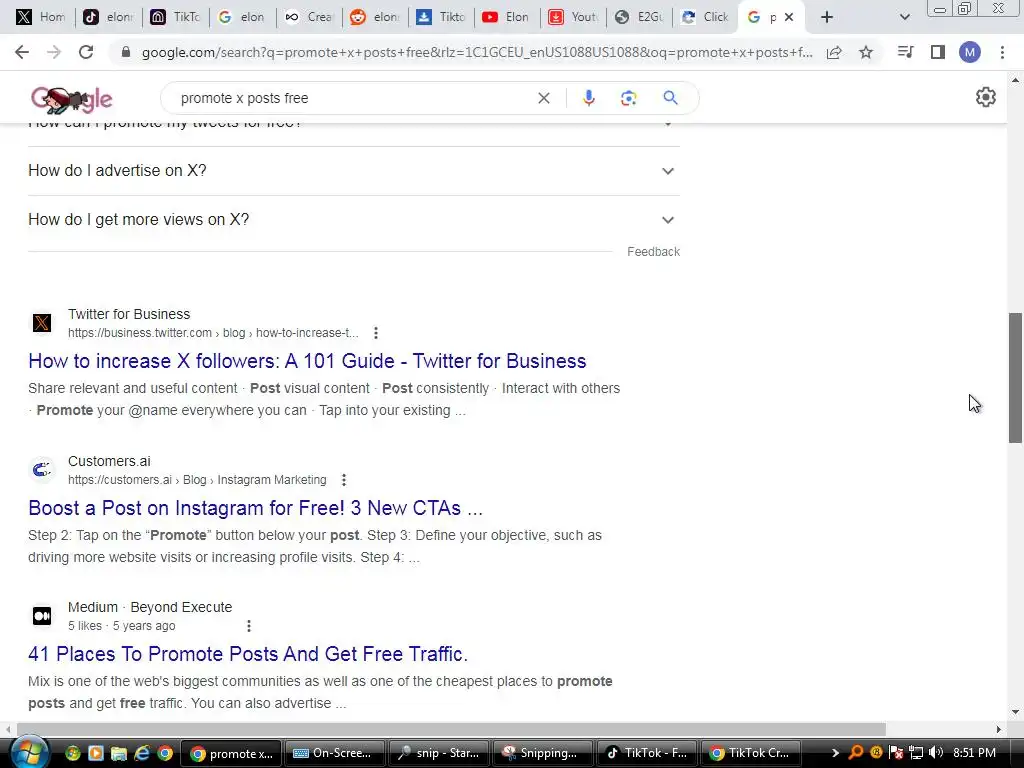Open "41 Places To Promote Posts" result
Screen dimensions: 1024x768
tap(248, 654)
